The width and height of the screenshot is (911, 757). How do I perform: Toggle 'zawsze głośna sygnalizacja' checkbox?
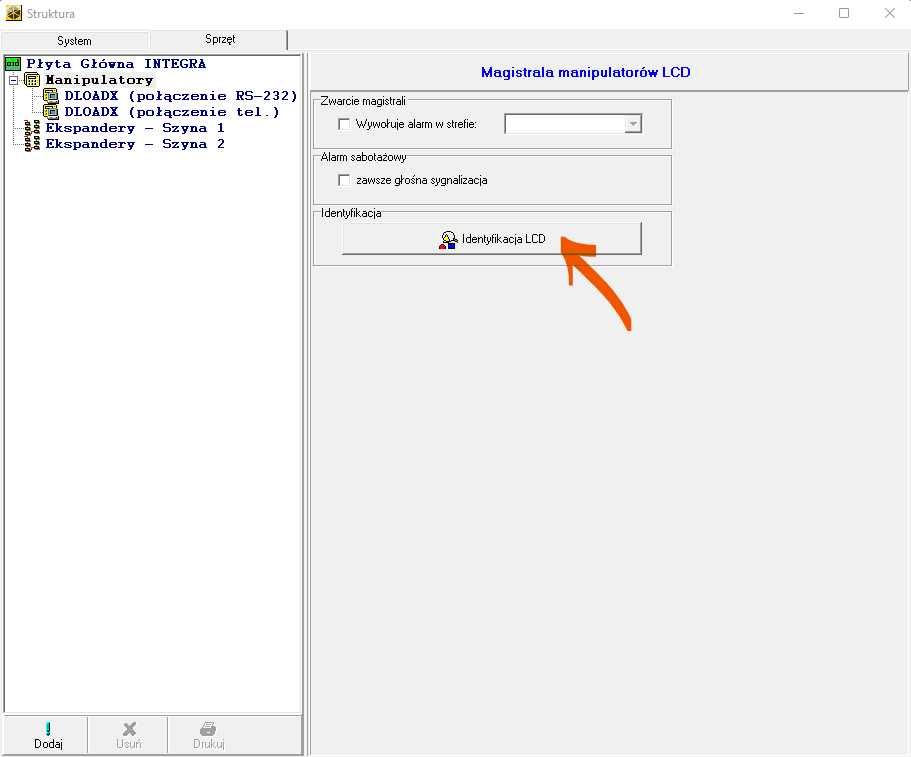tap(345, 180)
